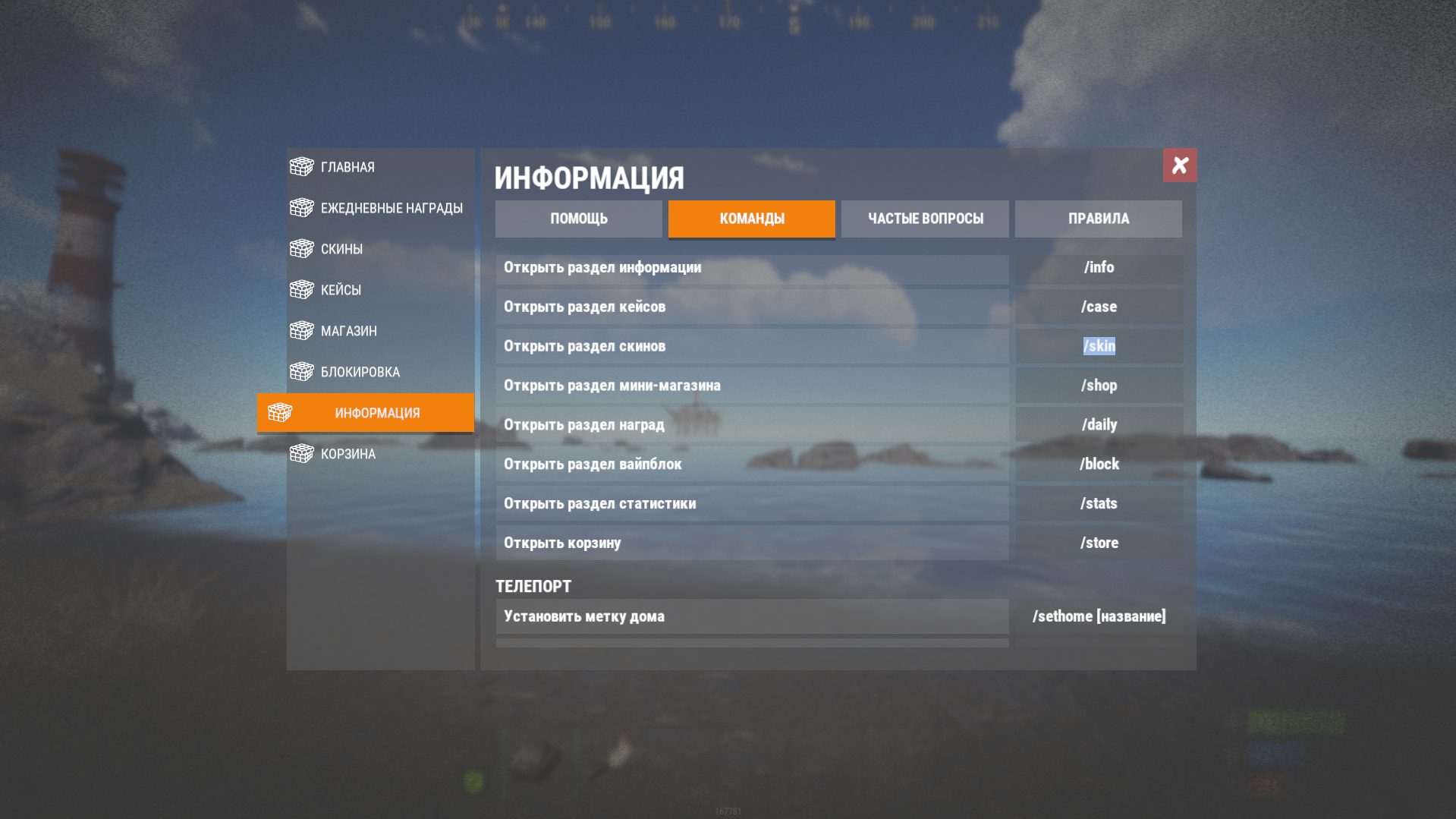Click row Открыть раздел кейсов
Image resolution: width=1456 pixels, height=819 pixels.
[x=752, y=307]
